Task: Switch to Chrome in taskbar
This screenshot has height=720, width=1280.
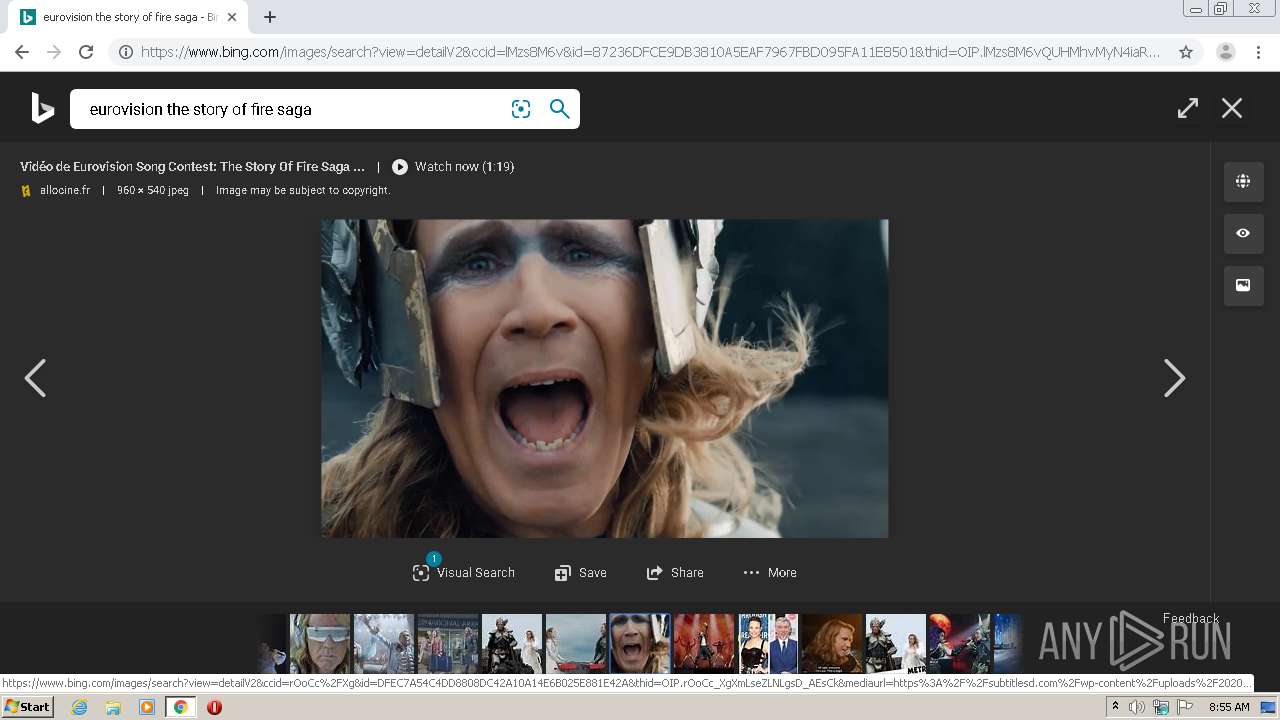Action: tap(180, 707)
